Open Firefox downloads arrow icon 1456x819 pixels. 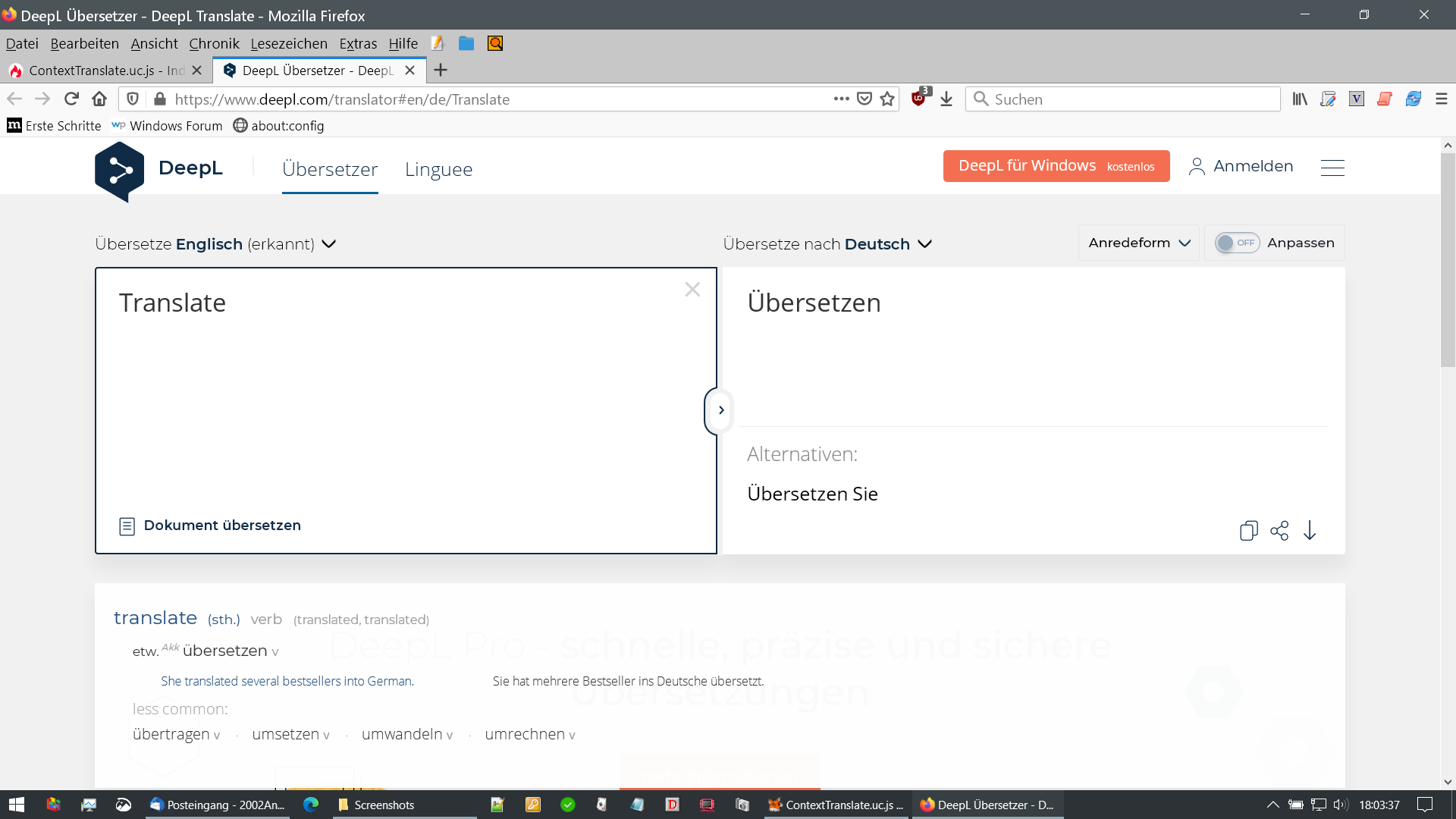coord(946,99)
